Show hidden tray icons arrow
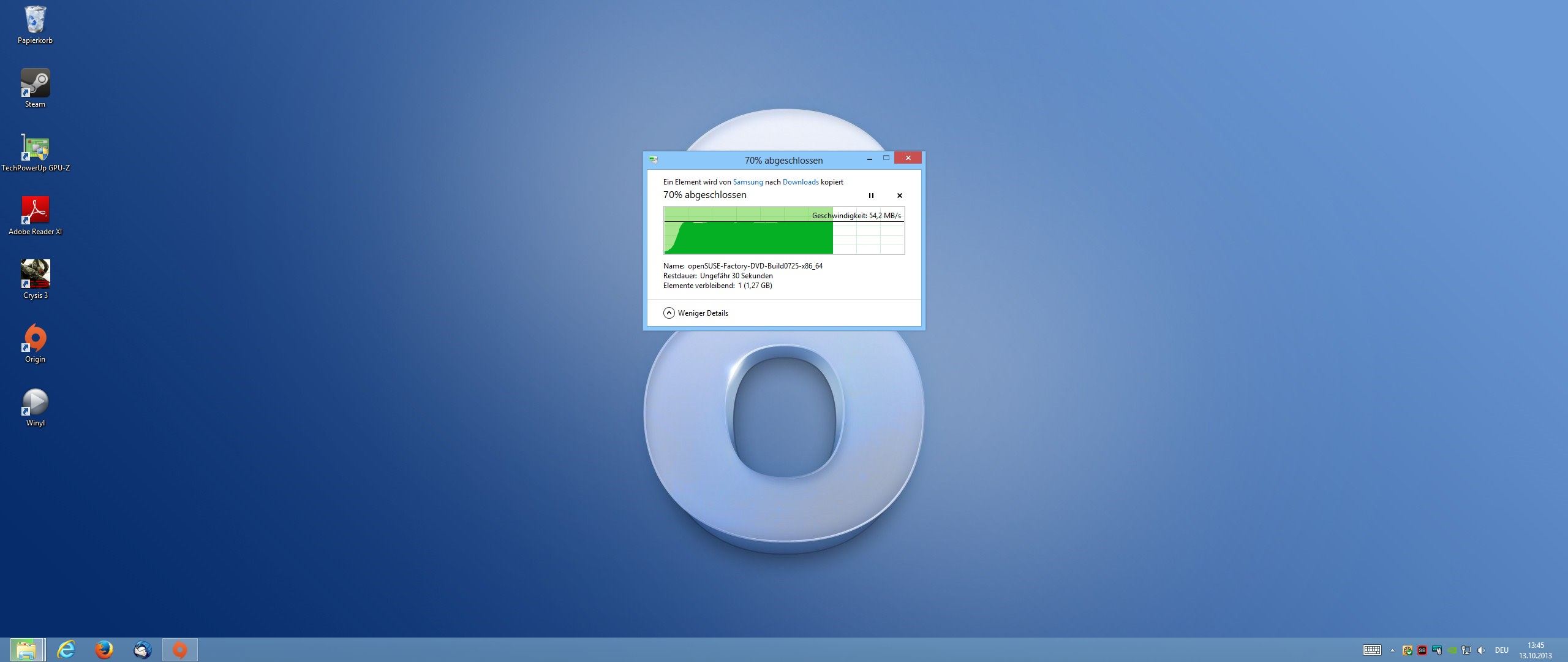1568x662 pixels. (1392, 650)
